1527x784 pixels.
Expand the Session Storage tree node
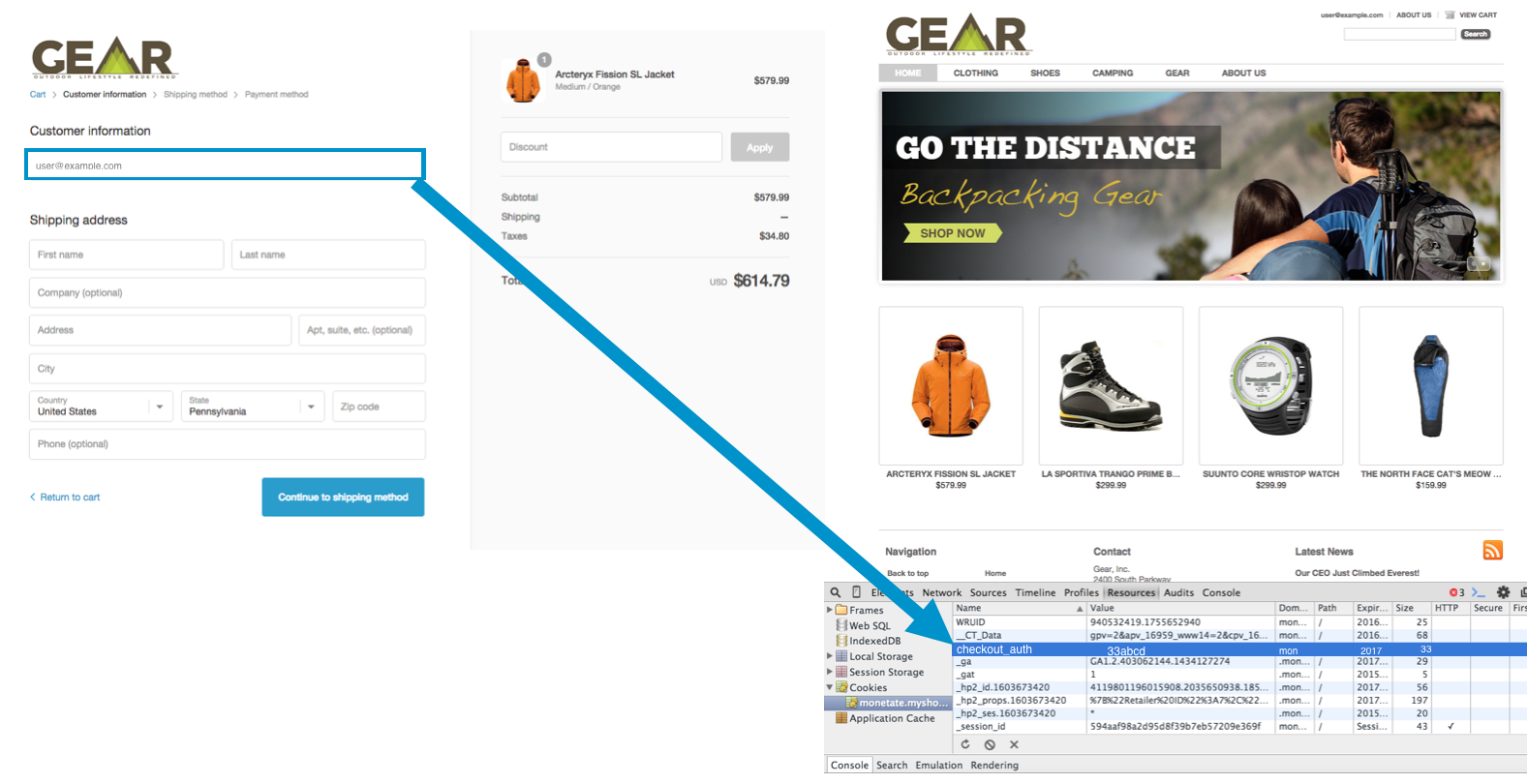coord(830,672)
